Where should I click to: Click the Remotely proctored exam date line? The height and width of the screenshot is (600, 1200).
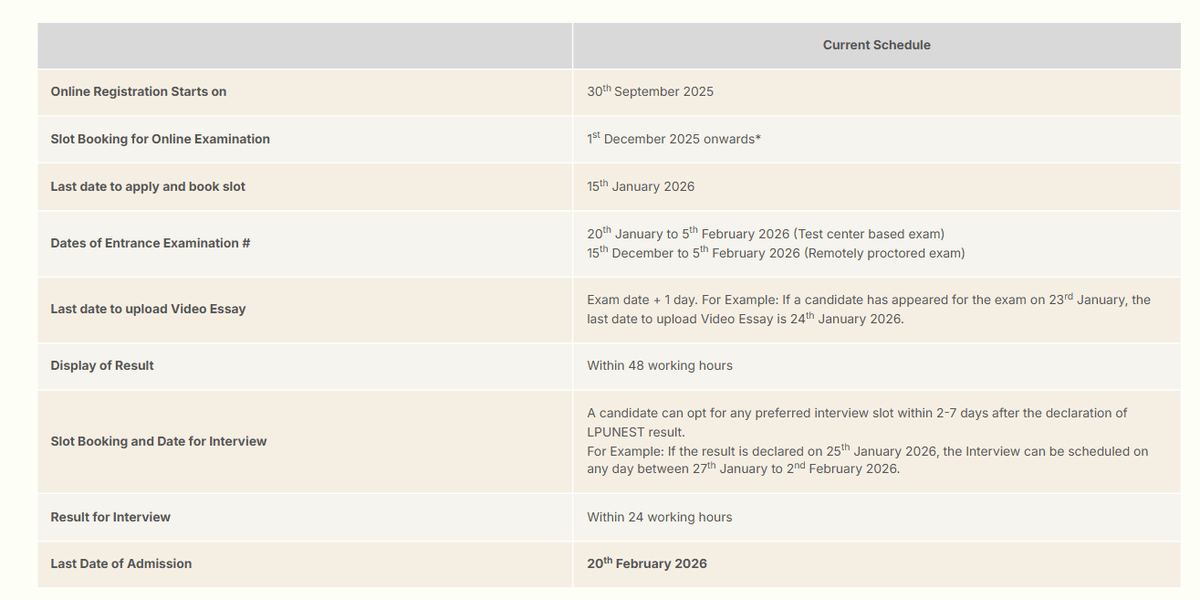775,253
